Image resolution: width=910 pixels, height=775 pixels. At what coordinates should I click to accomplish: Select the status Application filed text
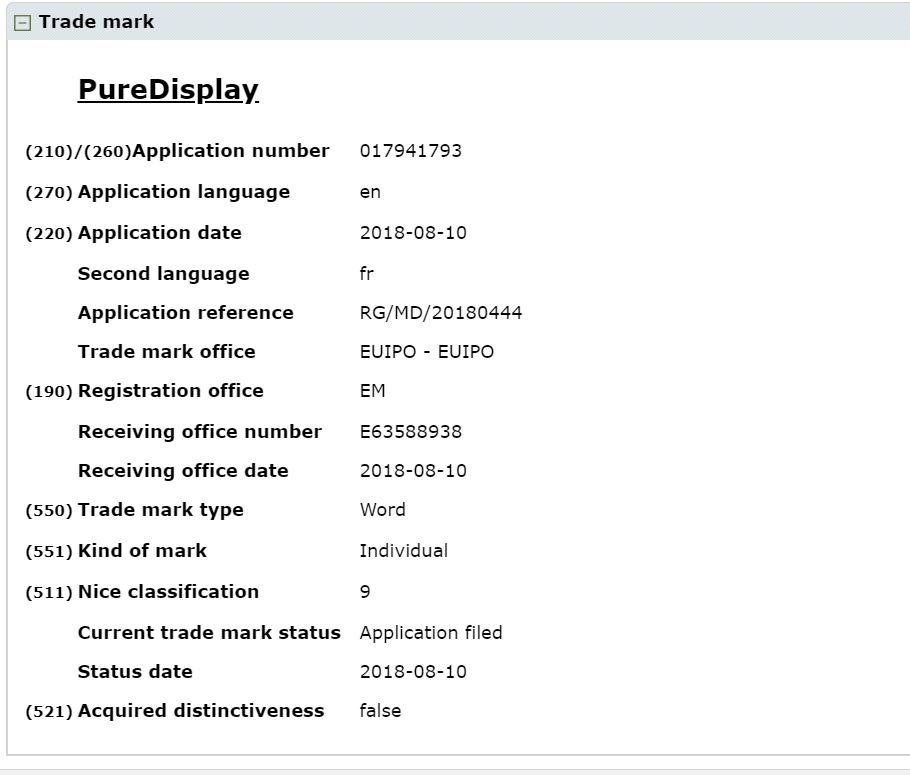click(x=432, y=632)
